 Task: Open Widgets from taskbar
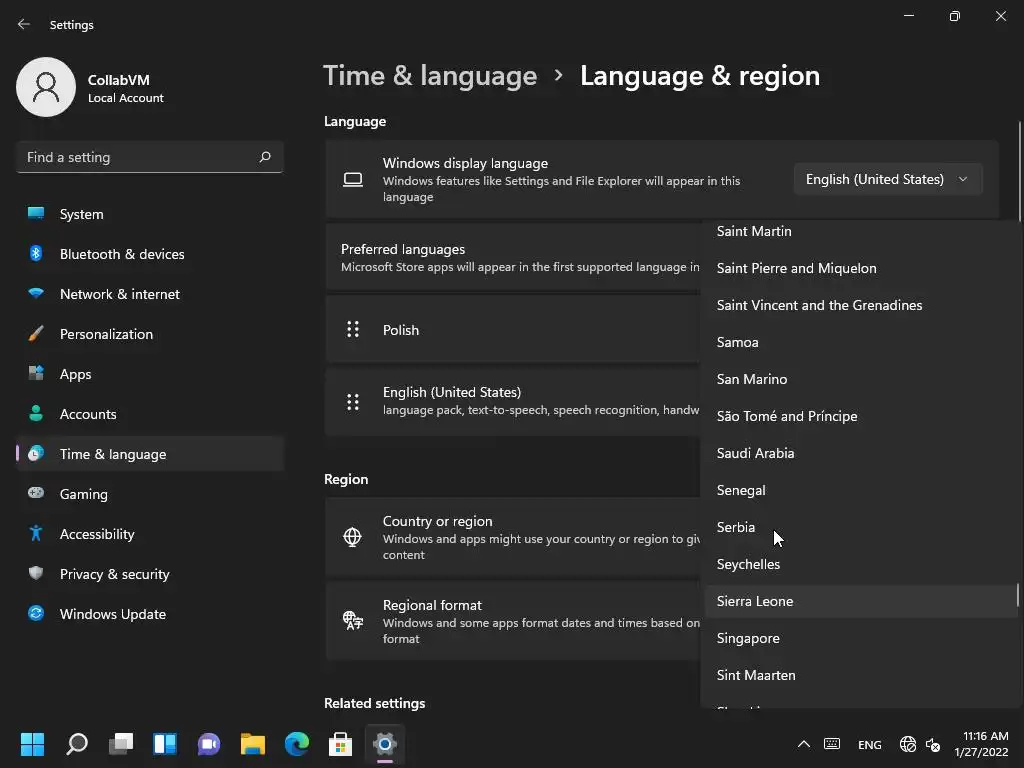pos(165,744)
